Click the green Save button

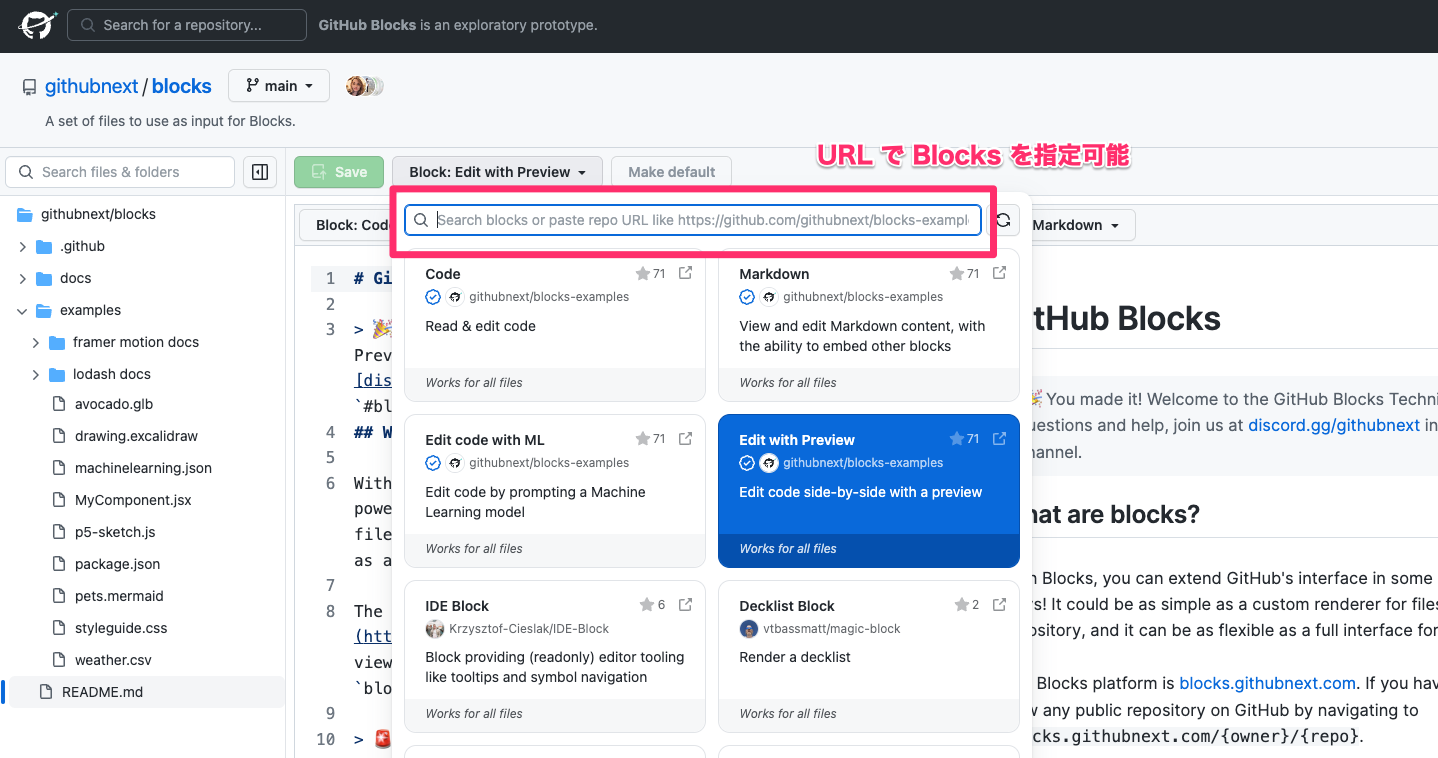coord(338,171)
